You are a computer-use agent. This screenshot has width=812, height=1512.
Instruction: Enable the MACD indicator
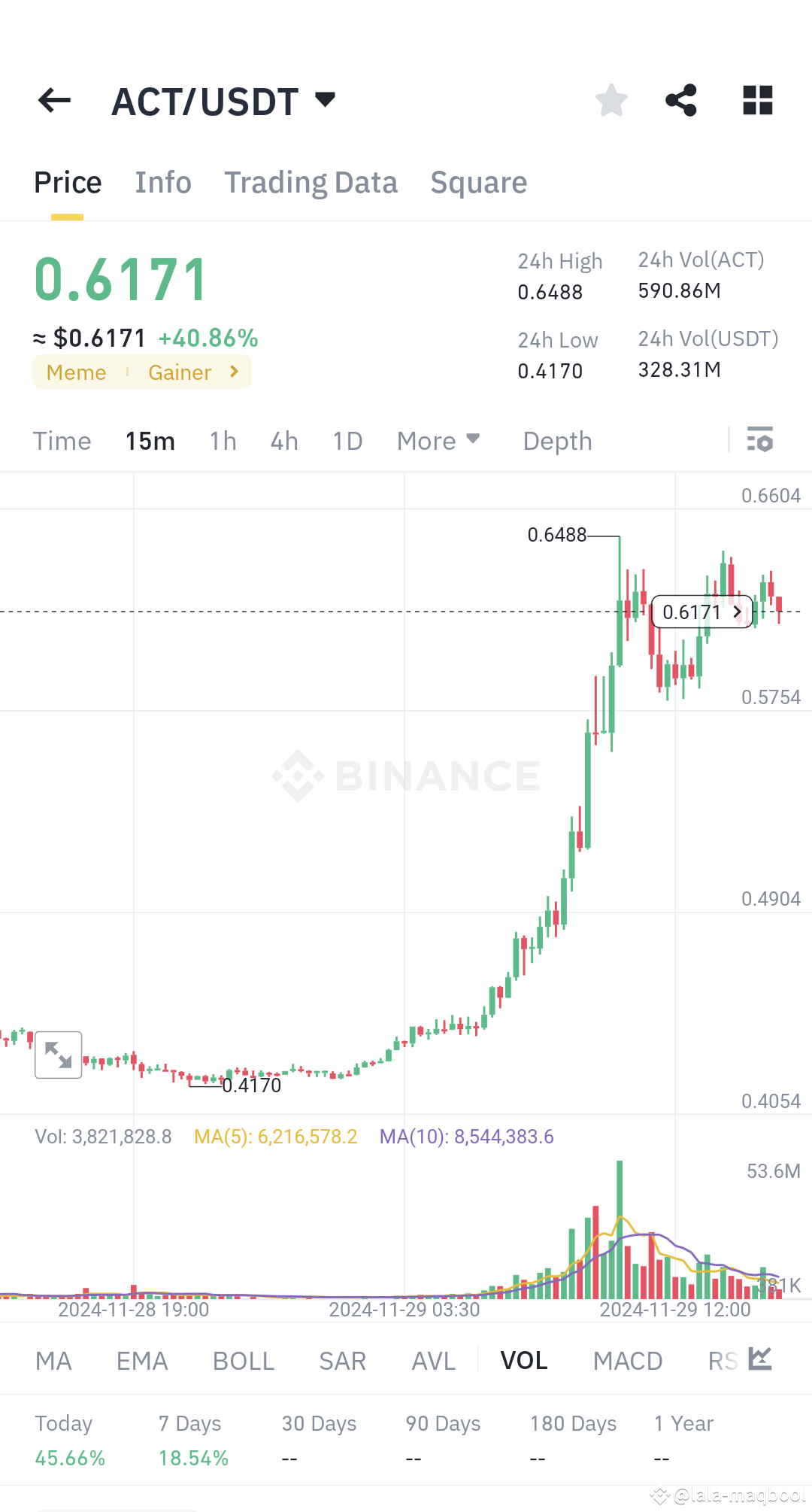point(628,1360)
